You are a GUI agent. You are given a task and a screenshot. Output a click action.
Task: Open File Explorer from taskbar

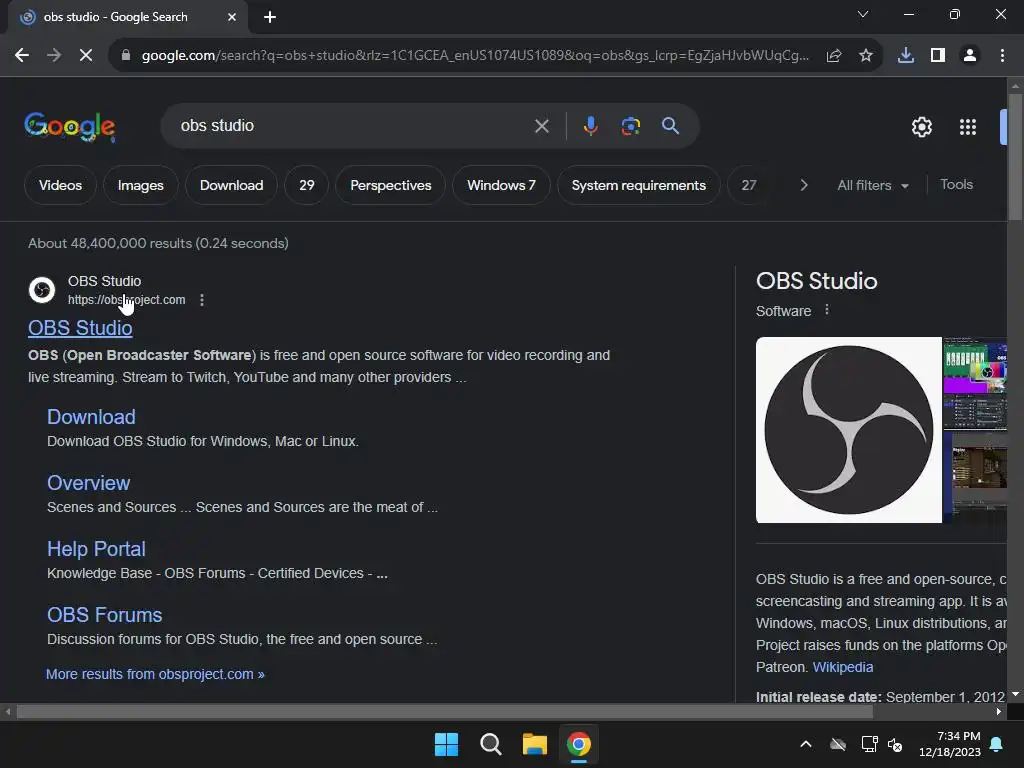coord(534,744)
